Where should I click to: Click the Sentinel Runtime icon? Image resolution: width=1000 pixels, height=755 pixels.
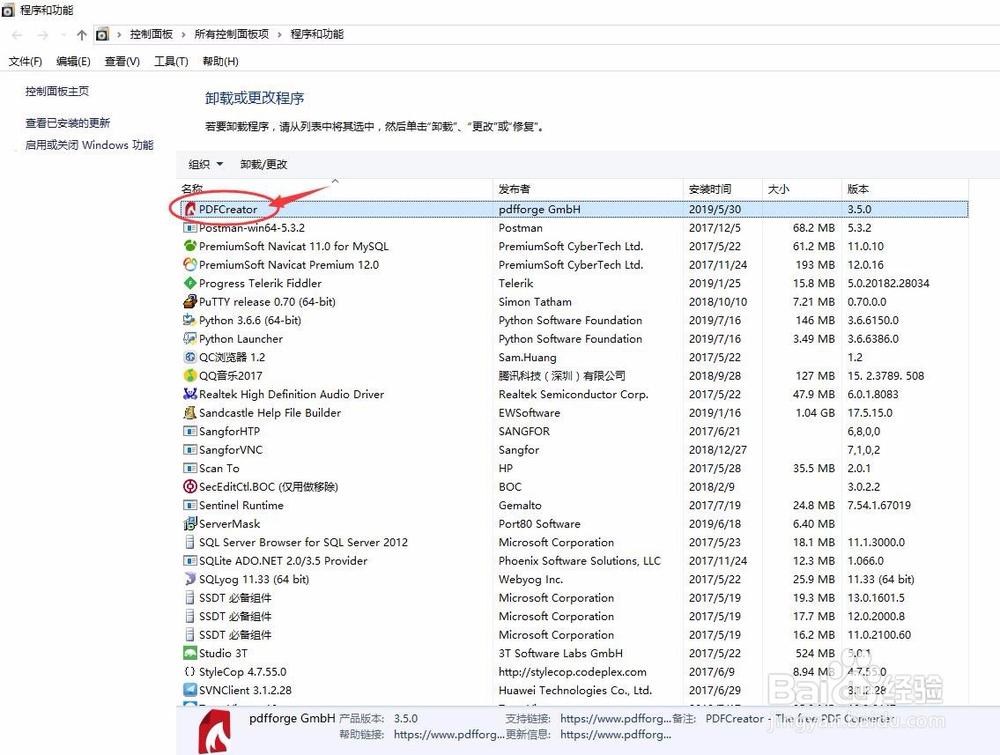click(190, 505)
